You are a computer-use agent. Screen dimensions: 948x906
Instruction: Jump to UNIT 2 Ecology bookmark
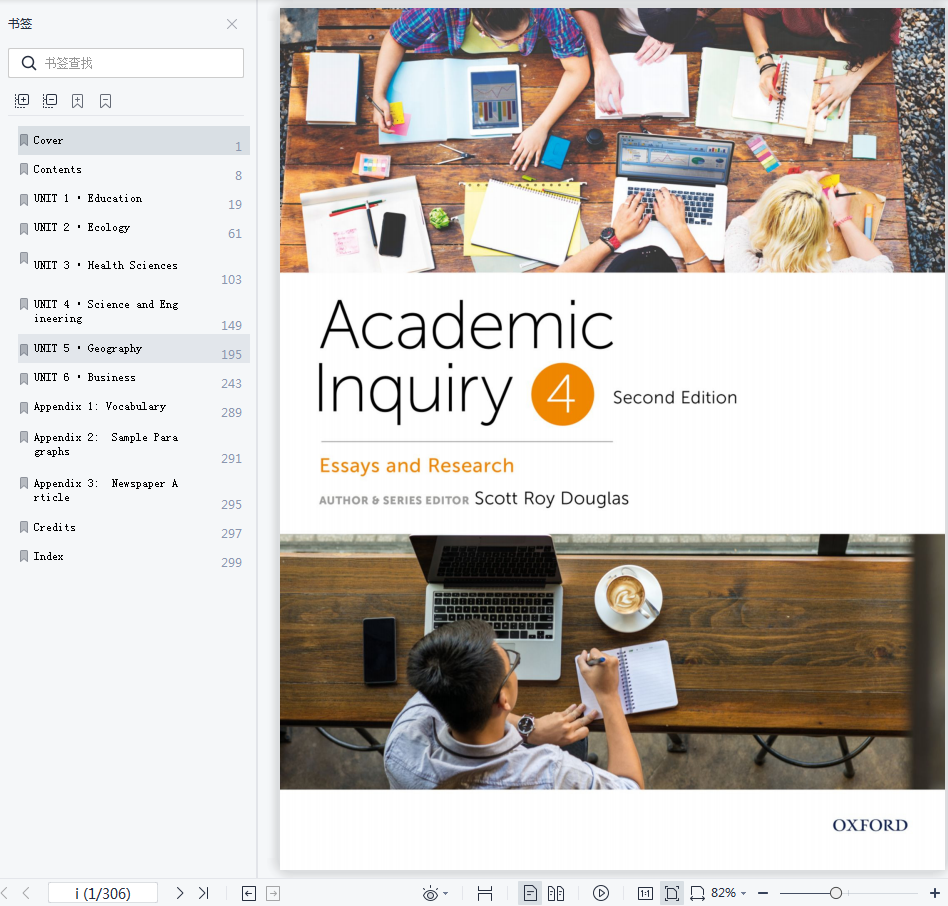tap(134, 228)
